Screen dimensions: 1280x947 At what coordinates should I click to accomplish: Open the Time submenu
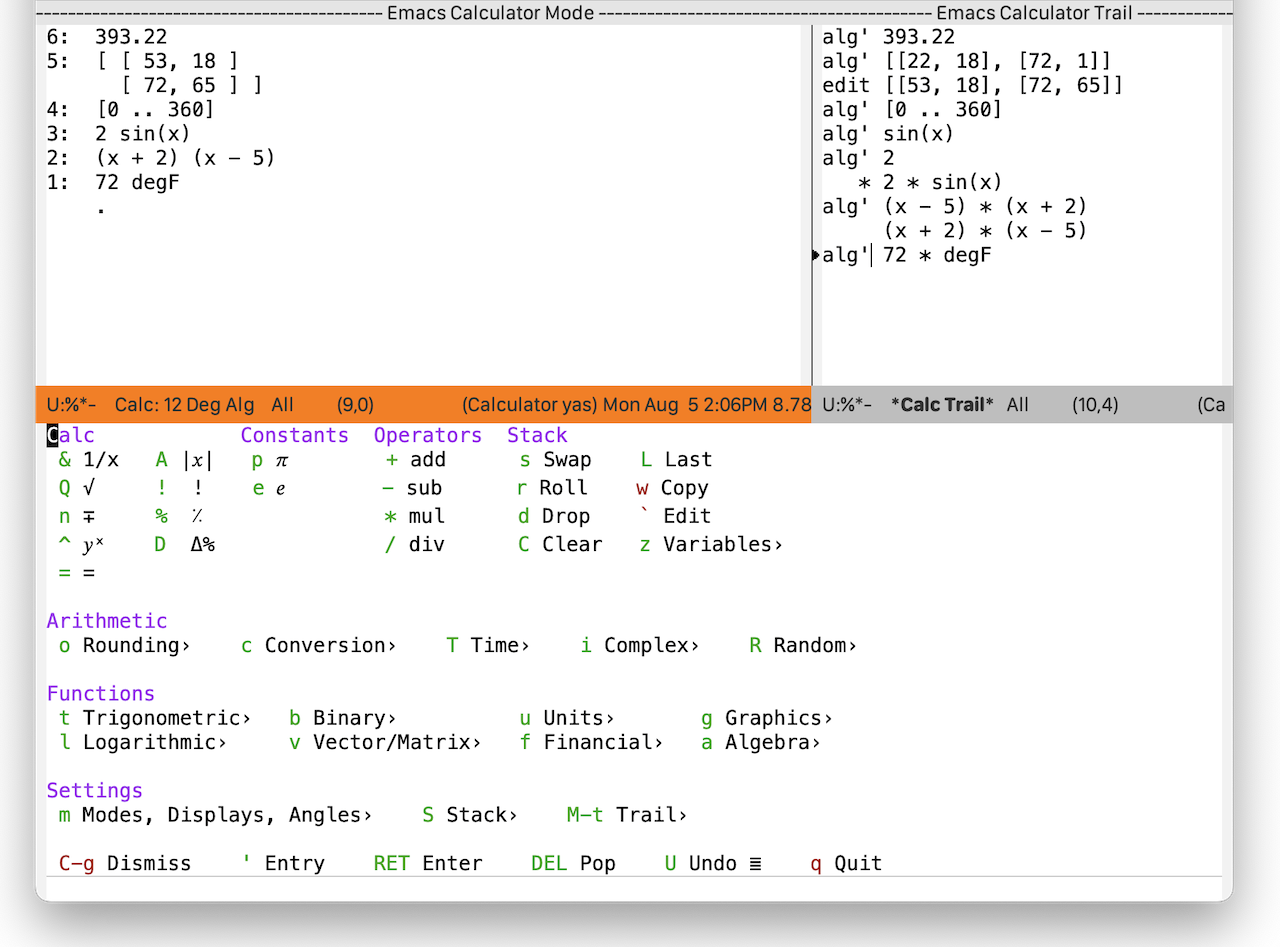pyautogui.click(x=488, y=646)
